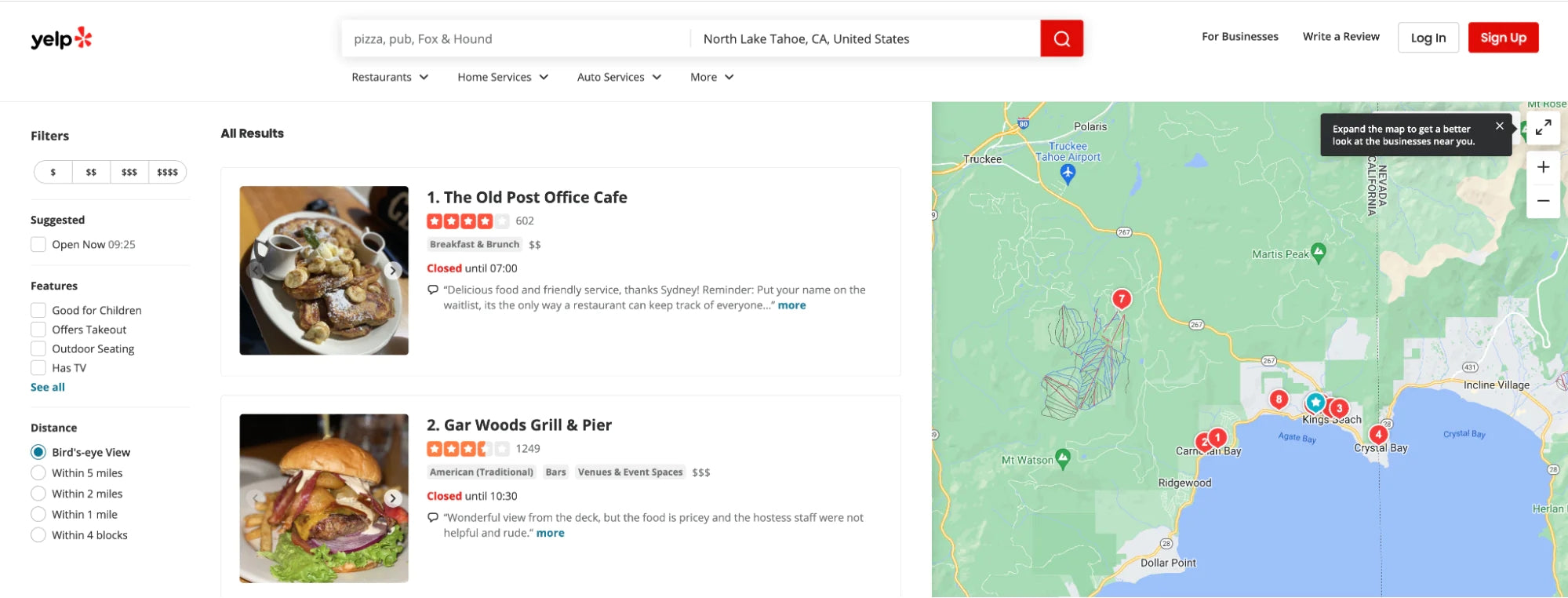Image resolution: width=1568 pixels, height=598 pixels.
Task: Read more of Old Post Office Cafe review
Action: coord(791,305)
